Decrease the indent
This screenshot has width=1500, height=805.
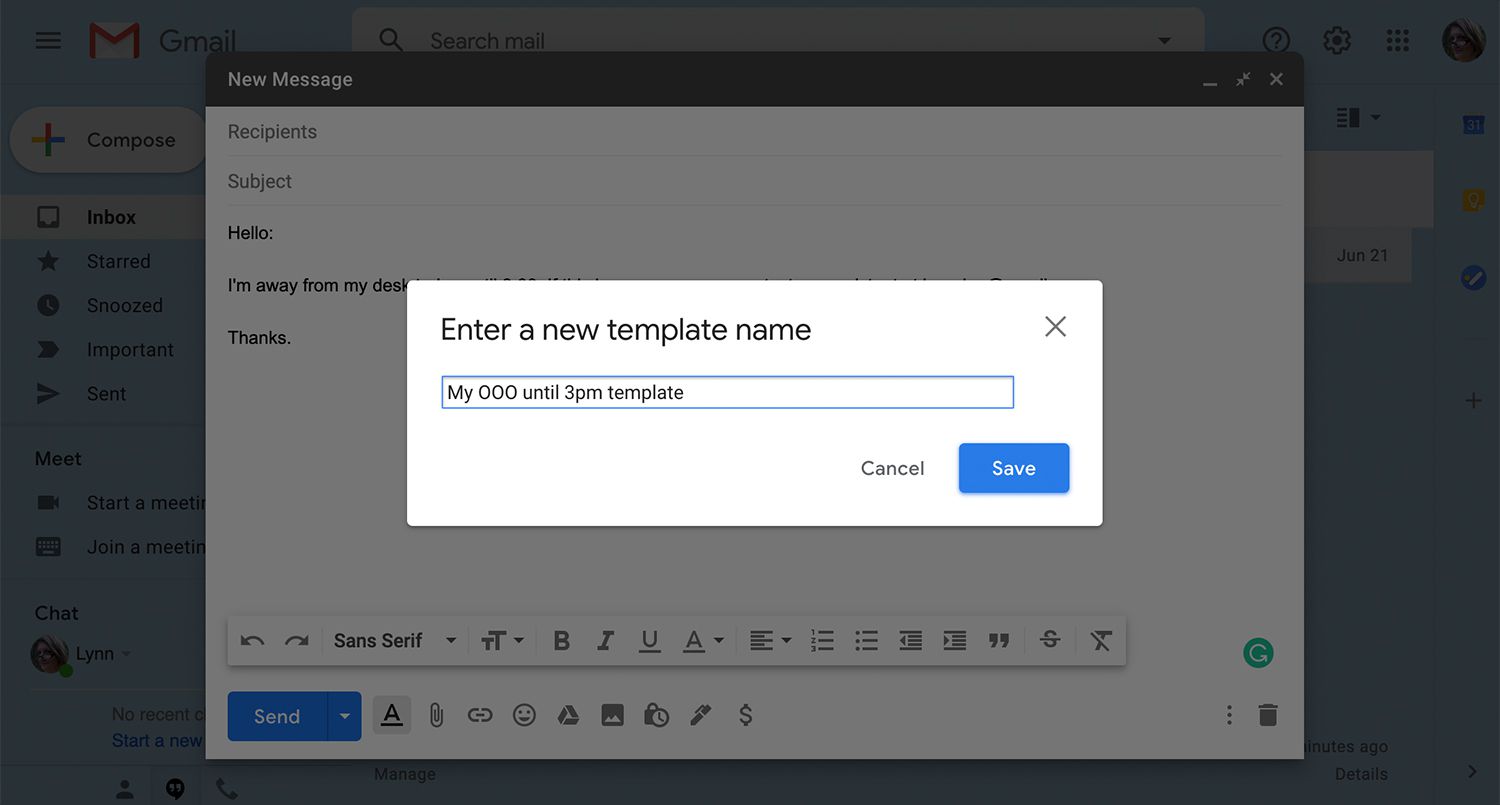[x=910, y=641]
